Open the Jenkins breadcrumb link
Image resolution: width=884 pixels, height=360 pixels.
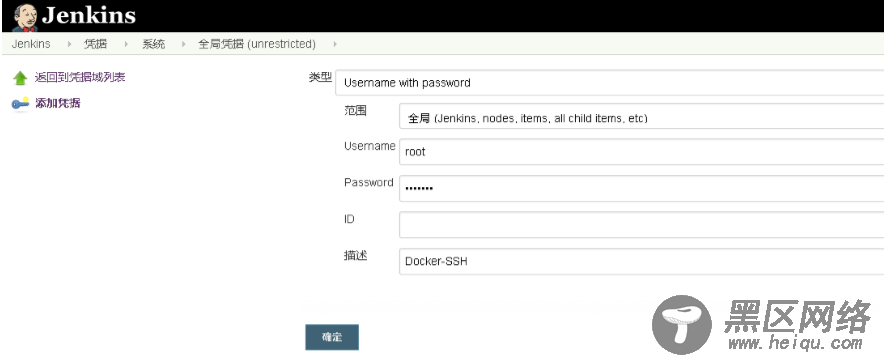31,44
